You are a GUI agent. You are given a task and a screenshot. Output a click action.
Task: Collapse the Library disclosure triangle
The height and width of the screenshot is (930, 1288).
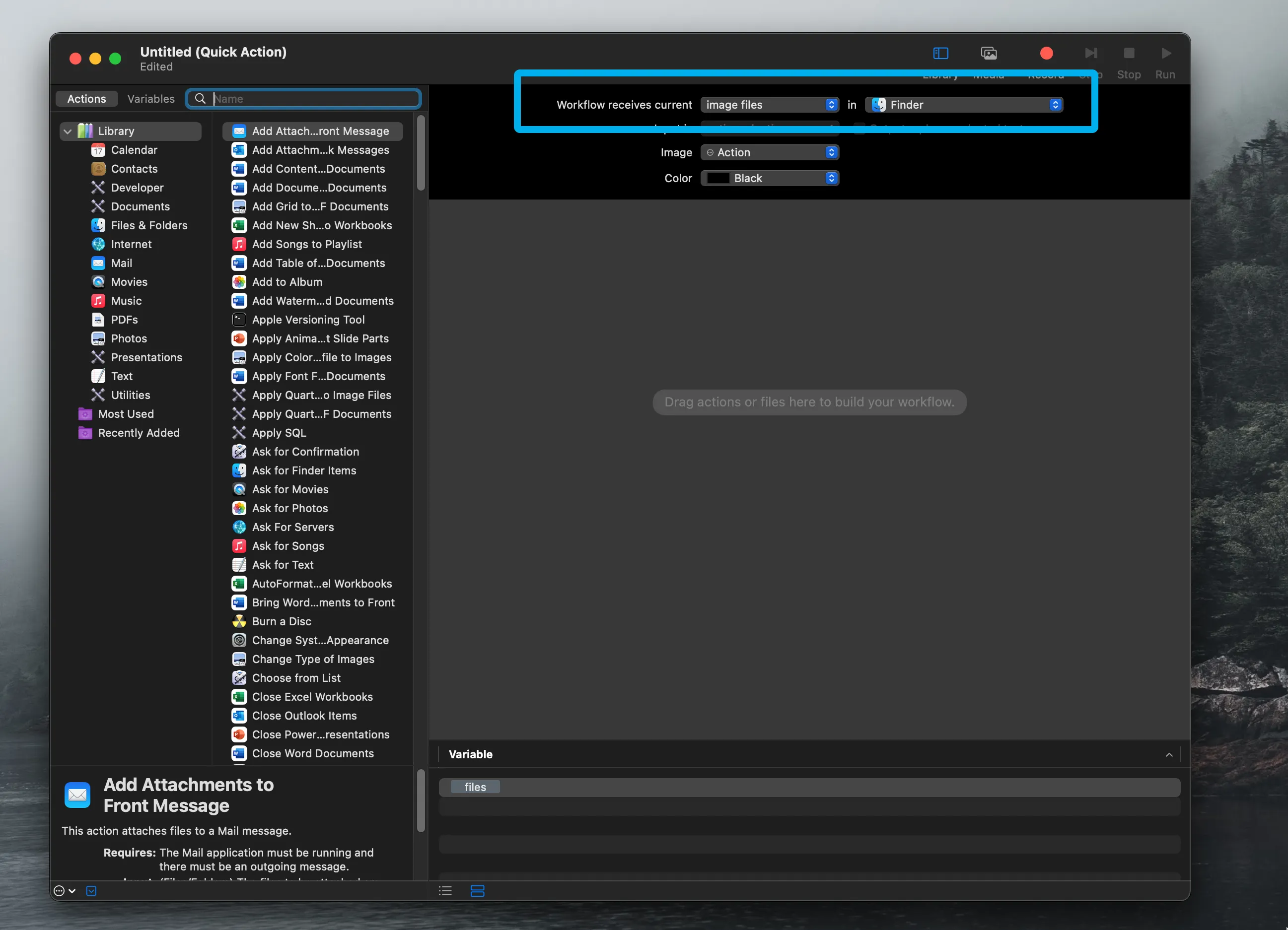(x=67, y=131)
